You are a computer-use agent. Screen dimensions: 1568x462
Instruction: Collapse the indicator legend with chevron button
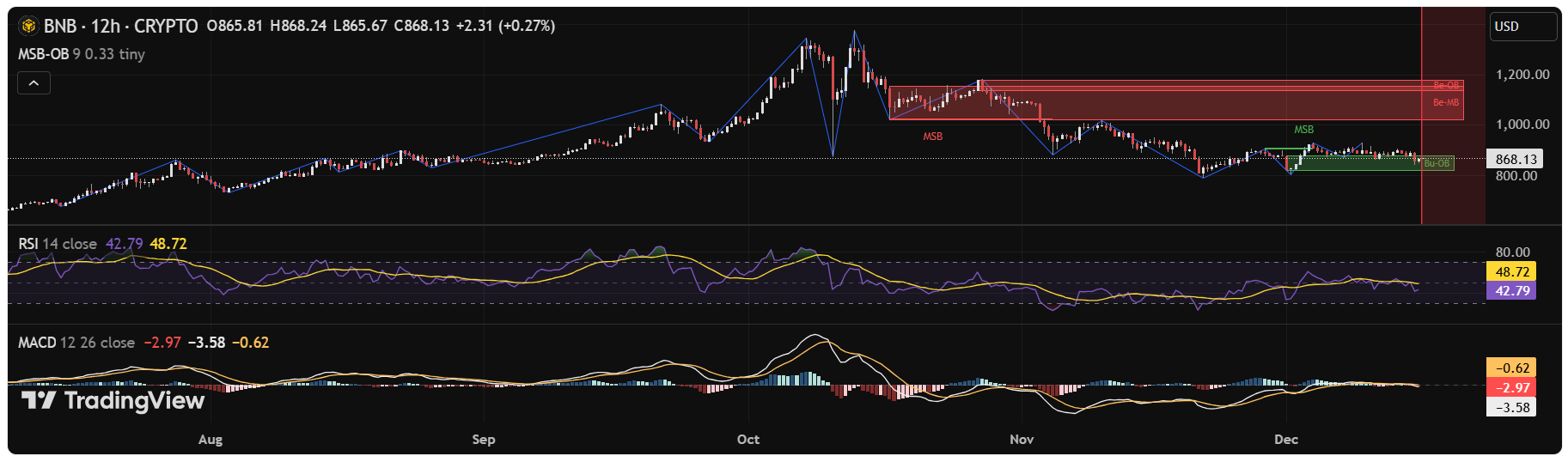34,83
